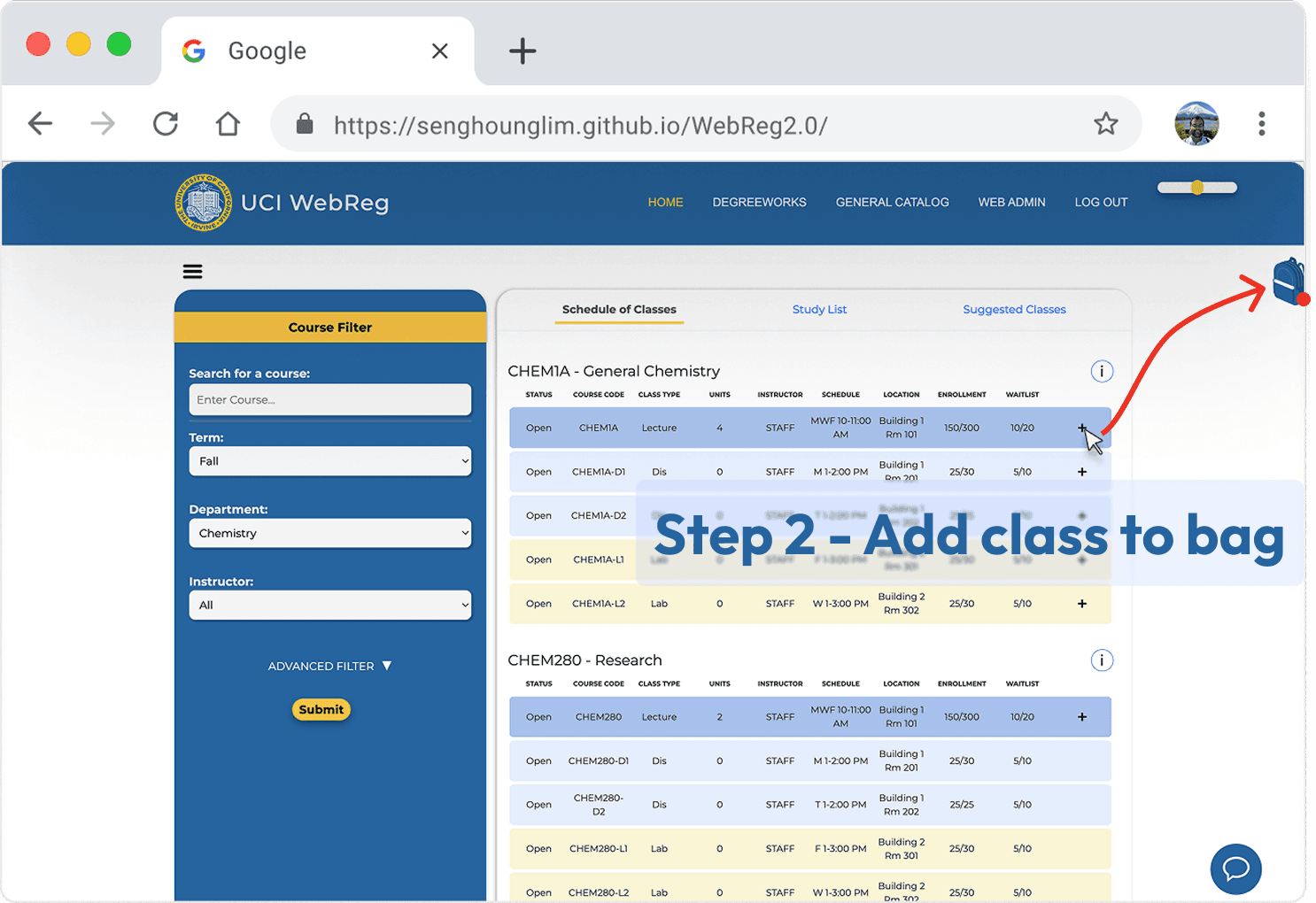Click the Search for a course field
This screenshot has height=903, width=1316.
pos(330,399)
